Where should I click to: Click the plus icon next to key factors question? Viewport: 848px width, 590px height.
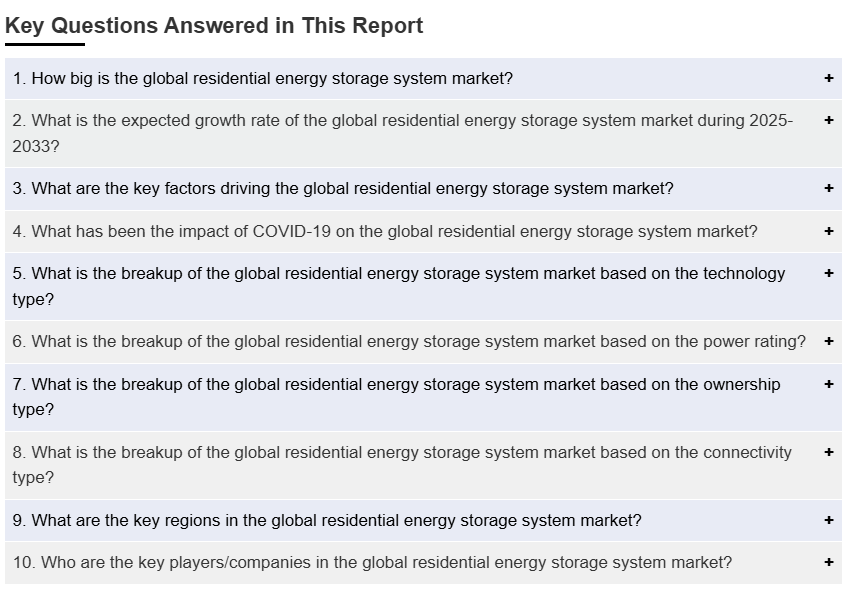(x=828, y=188)
